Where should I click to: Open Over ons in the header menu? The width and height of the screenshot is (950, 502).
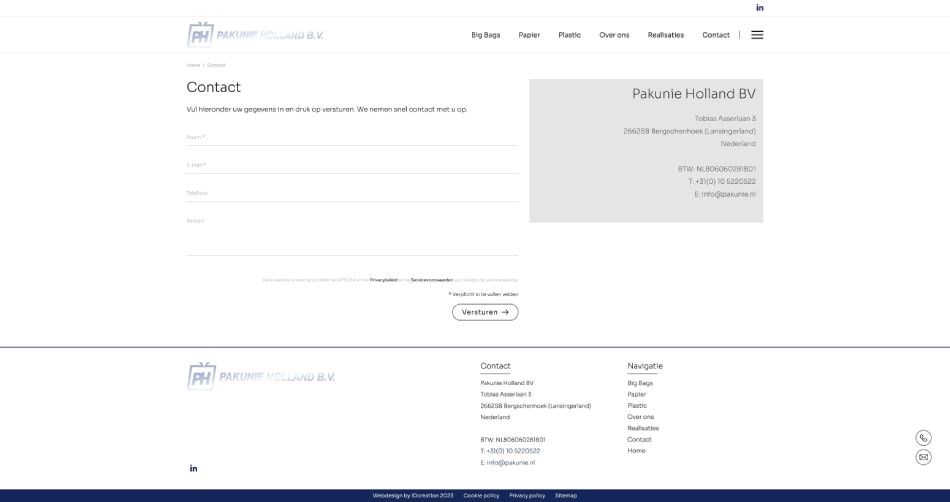tap(614, 35)
